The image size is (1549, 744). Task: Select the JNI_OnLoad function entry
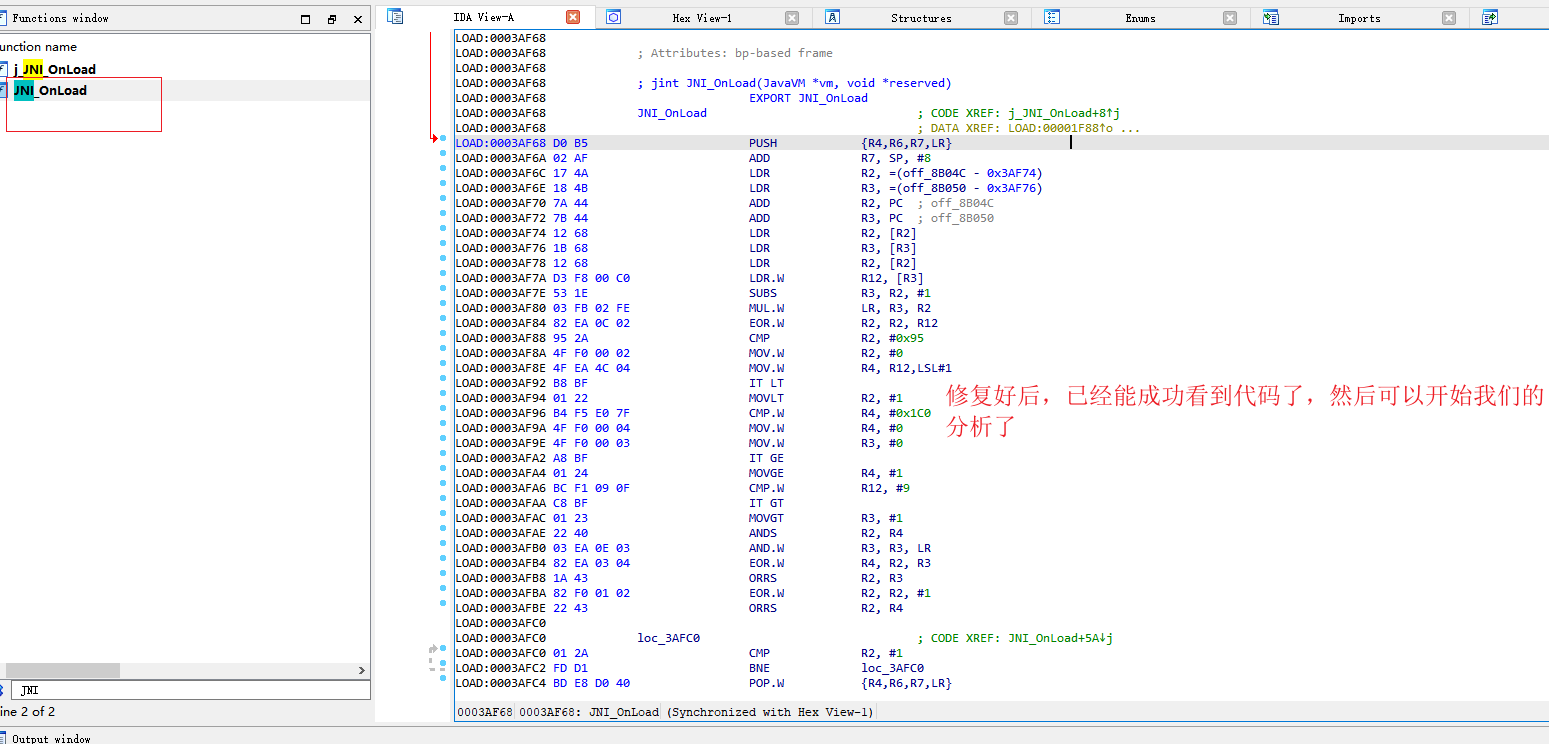pyautogui.click(x=50, y=90)
